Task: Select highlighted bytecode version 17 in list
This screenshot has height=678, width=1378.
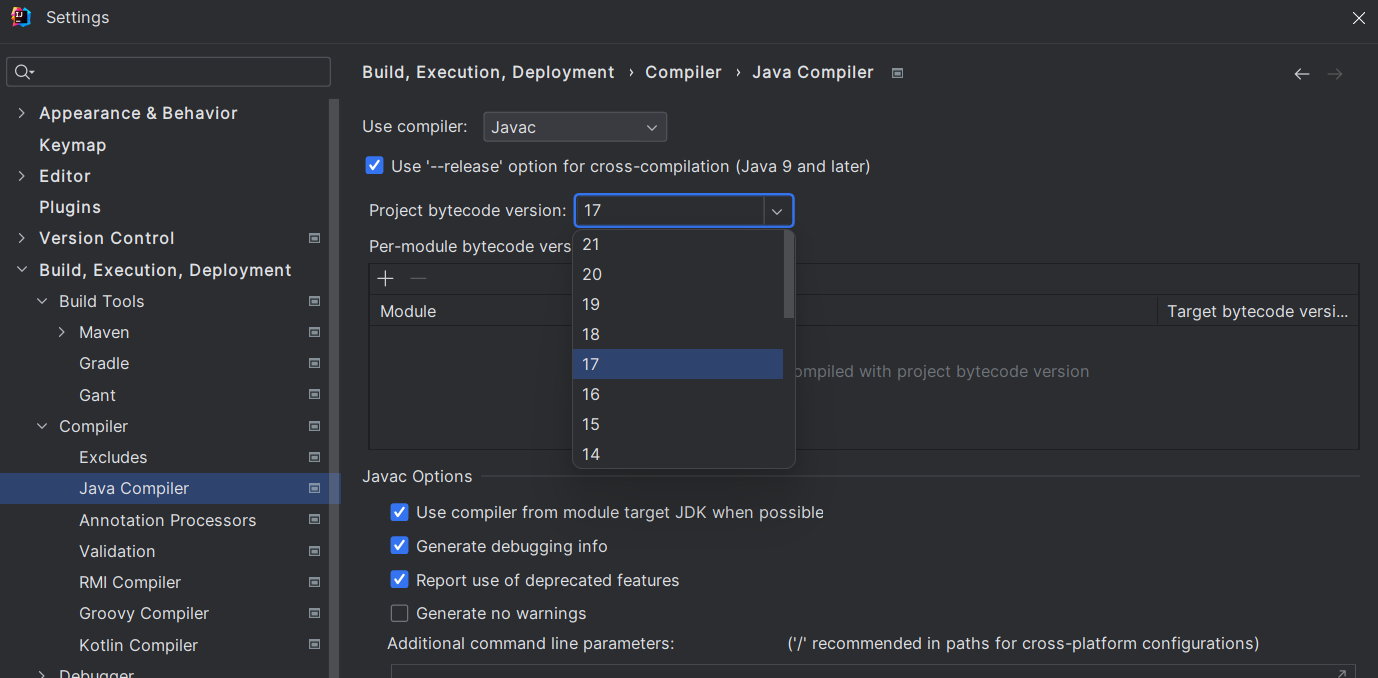Action: click(678, 364)
